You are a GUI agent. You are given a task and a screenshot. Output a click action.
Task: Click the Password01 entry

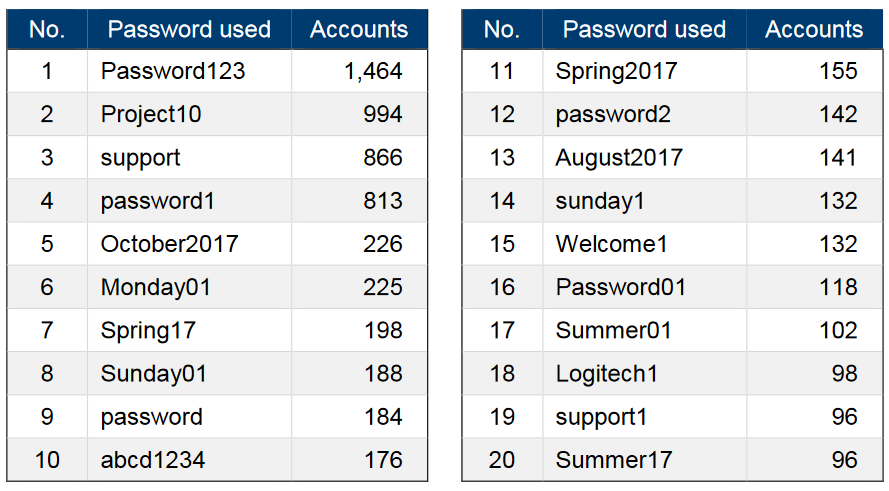621,287
